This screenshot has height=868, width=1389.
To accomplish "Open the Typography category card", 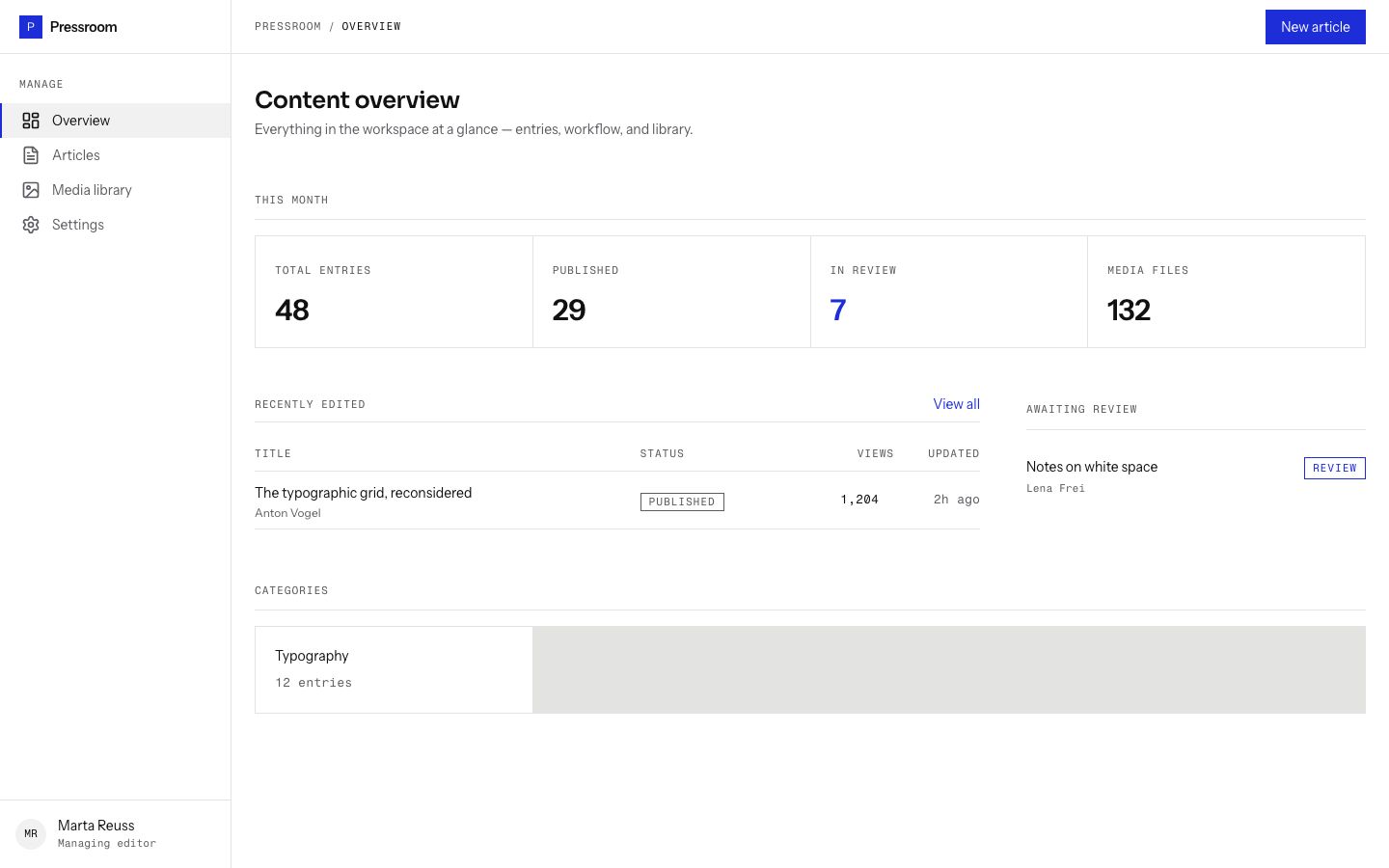I will click(394, 669).
